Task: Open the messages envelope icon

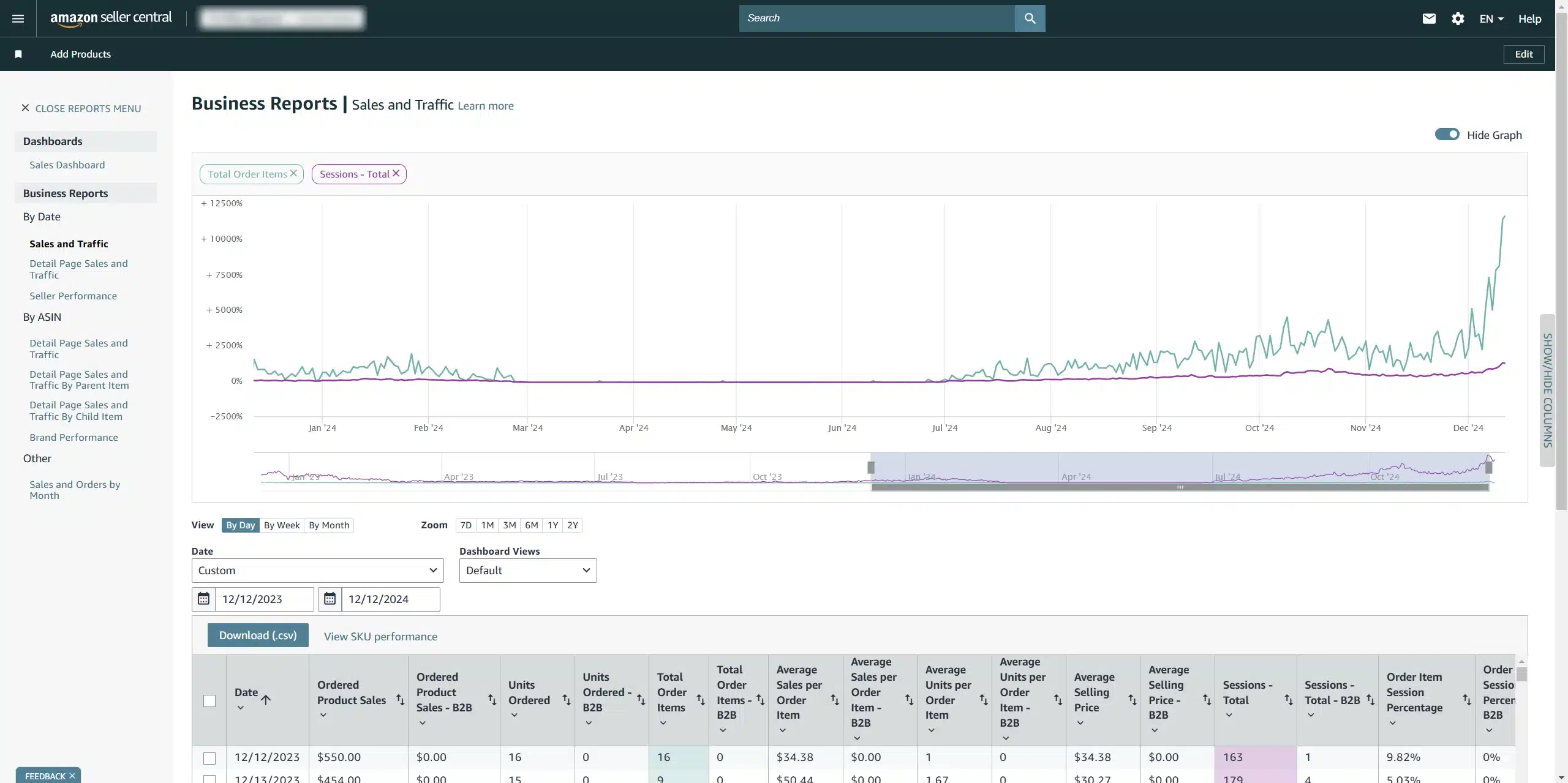Action: (x=1428, y=18)
